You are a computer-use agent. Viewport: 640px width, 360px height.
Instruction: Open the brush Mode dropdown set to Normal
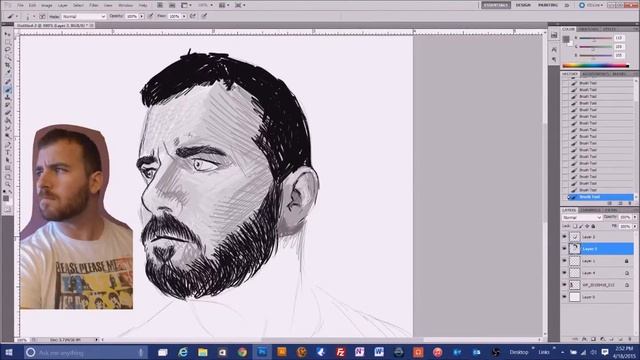point(84,16)
